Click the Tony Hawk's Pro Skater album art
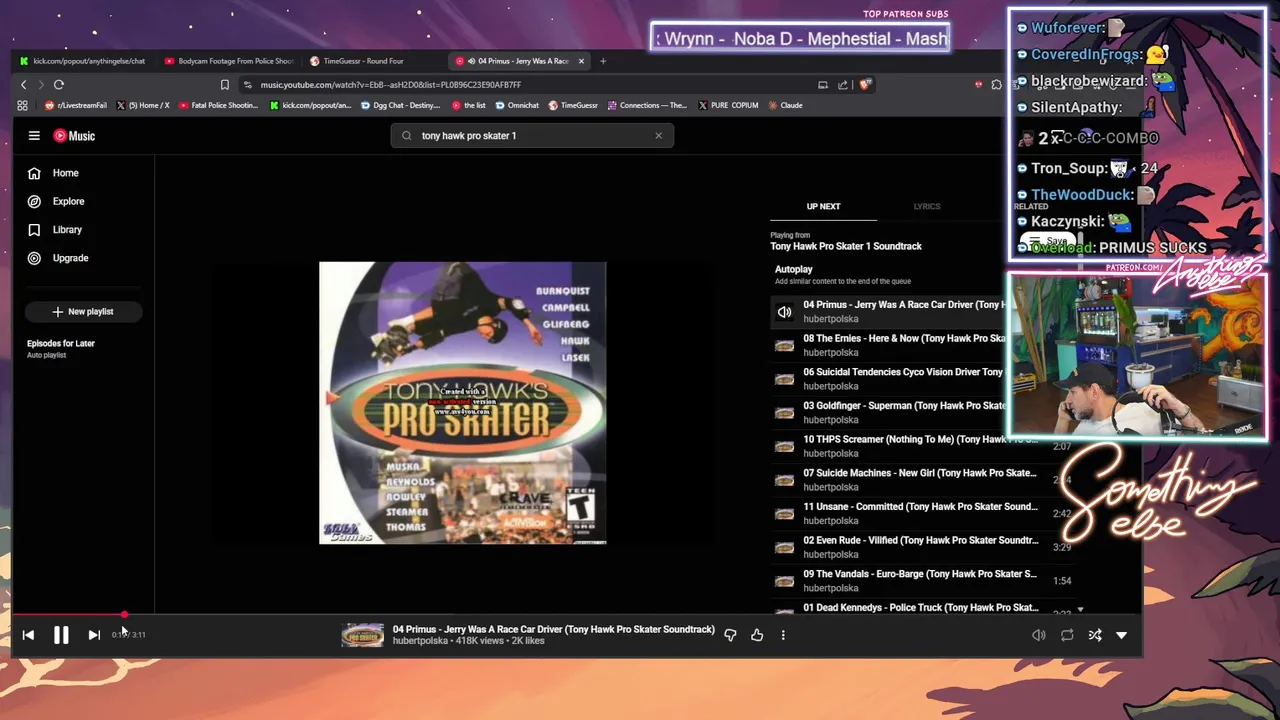Screen dimensions: 1280x720 [x=462, y=403]
